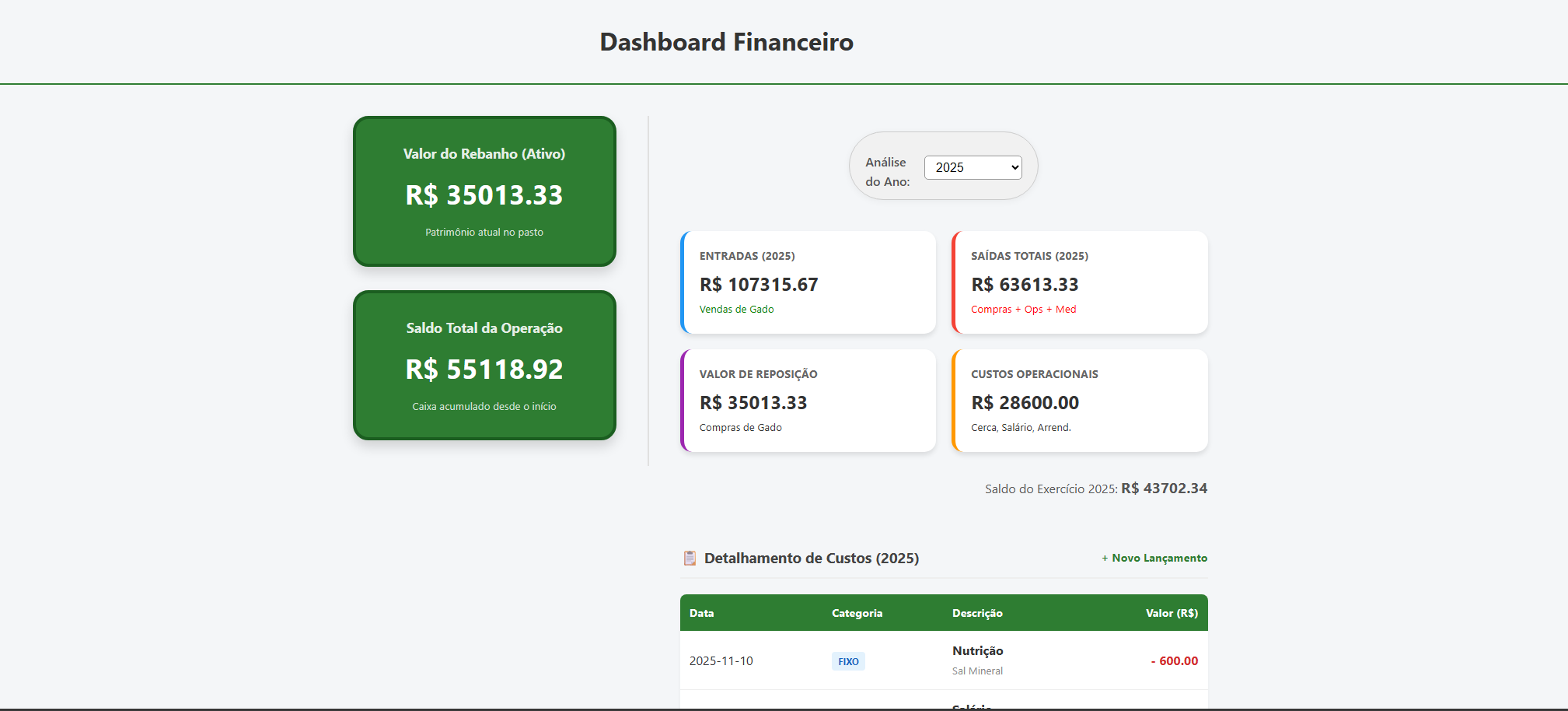Click the Data column header
The width and height of the screenshot is (1568, 711).
tap(701, 613)
